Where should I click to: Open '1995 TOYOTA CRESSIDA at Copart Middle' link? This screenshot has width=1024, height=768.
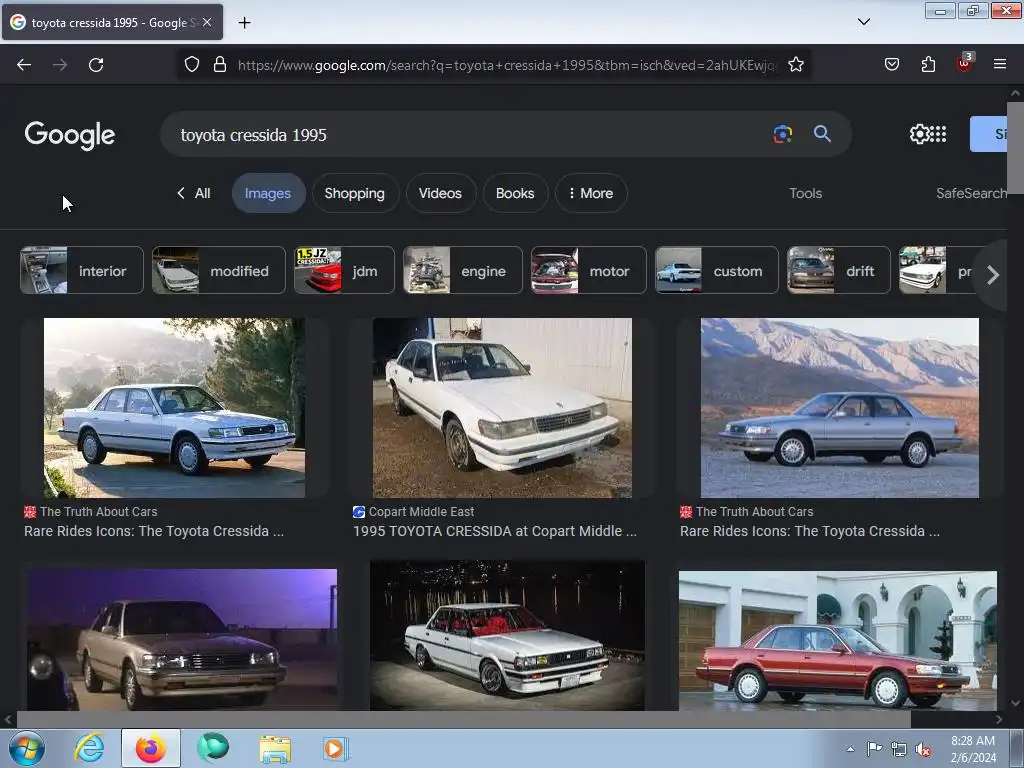coord(495,531)
